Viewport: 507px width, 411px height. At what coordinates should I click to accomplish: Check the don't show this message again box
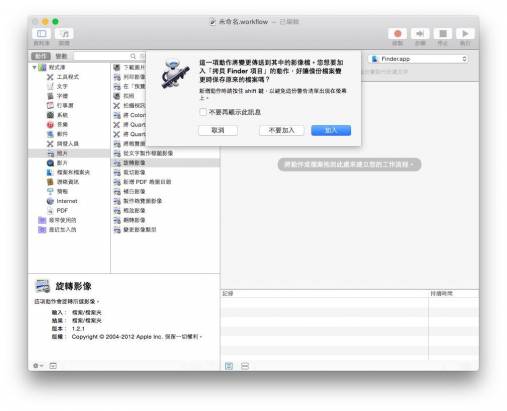point(203,112)
